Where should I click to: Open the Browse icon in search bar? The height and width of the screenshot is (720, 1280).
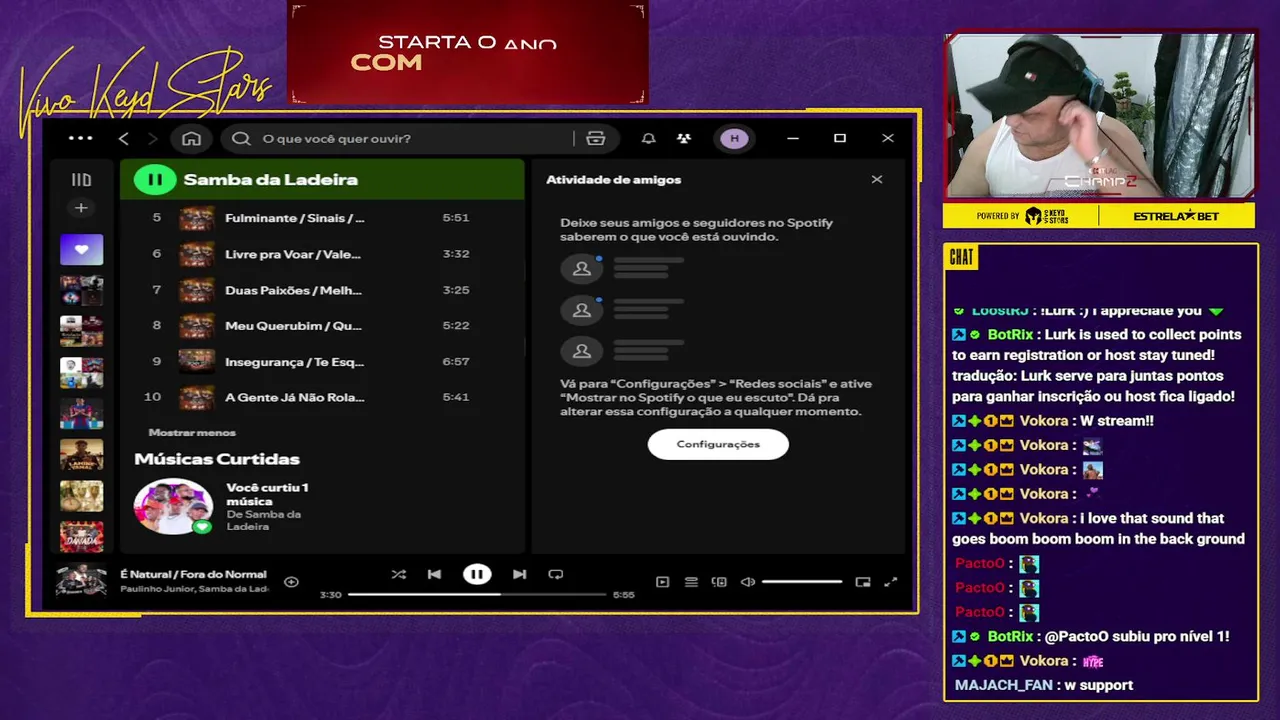click(596, 138)
